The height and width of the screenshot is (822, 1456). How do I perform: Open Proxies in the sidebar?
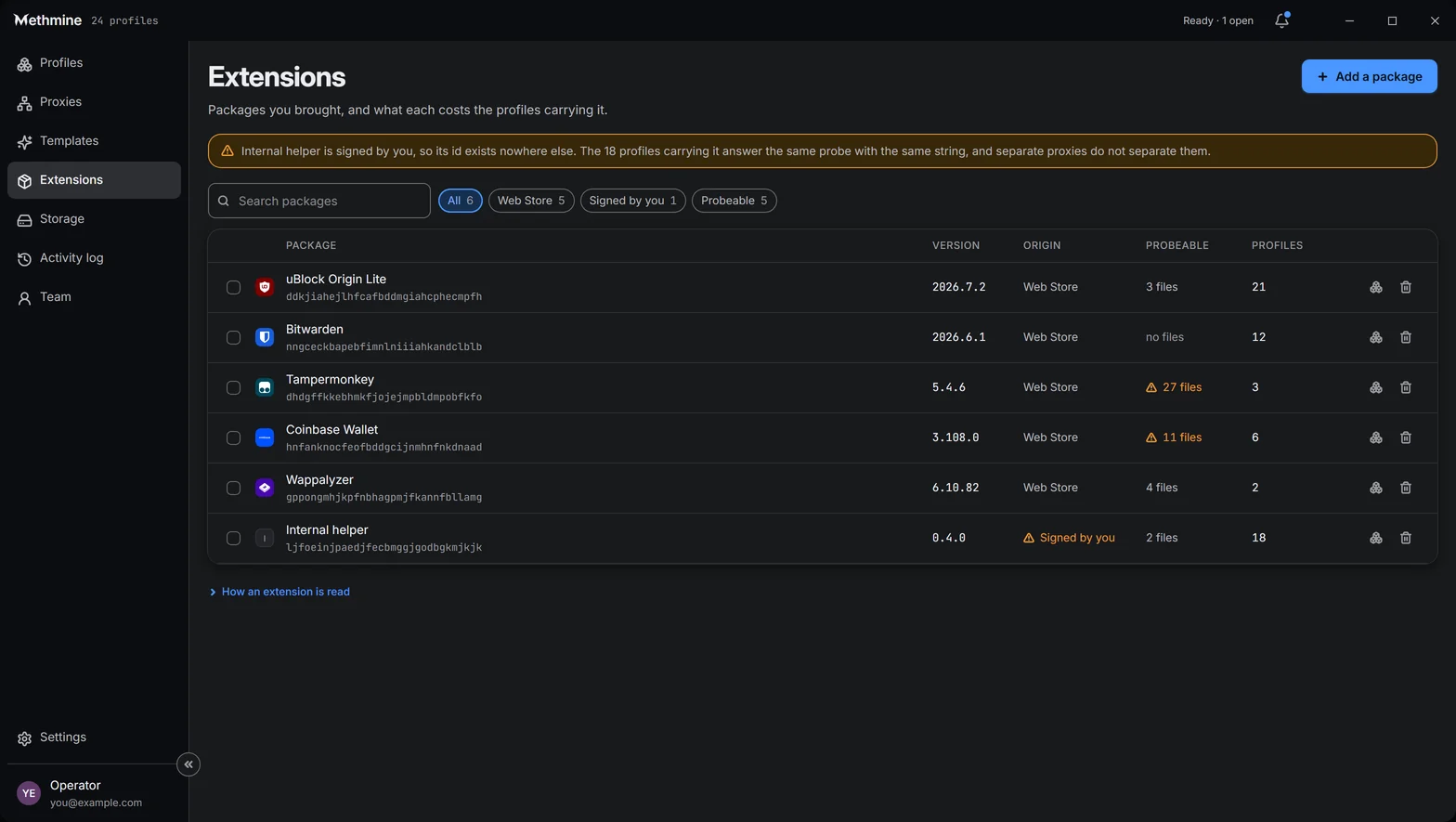click(x=94, y=102)
